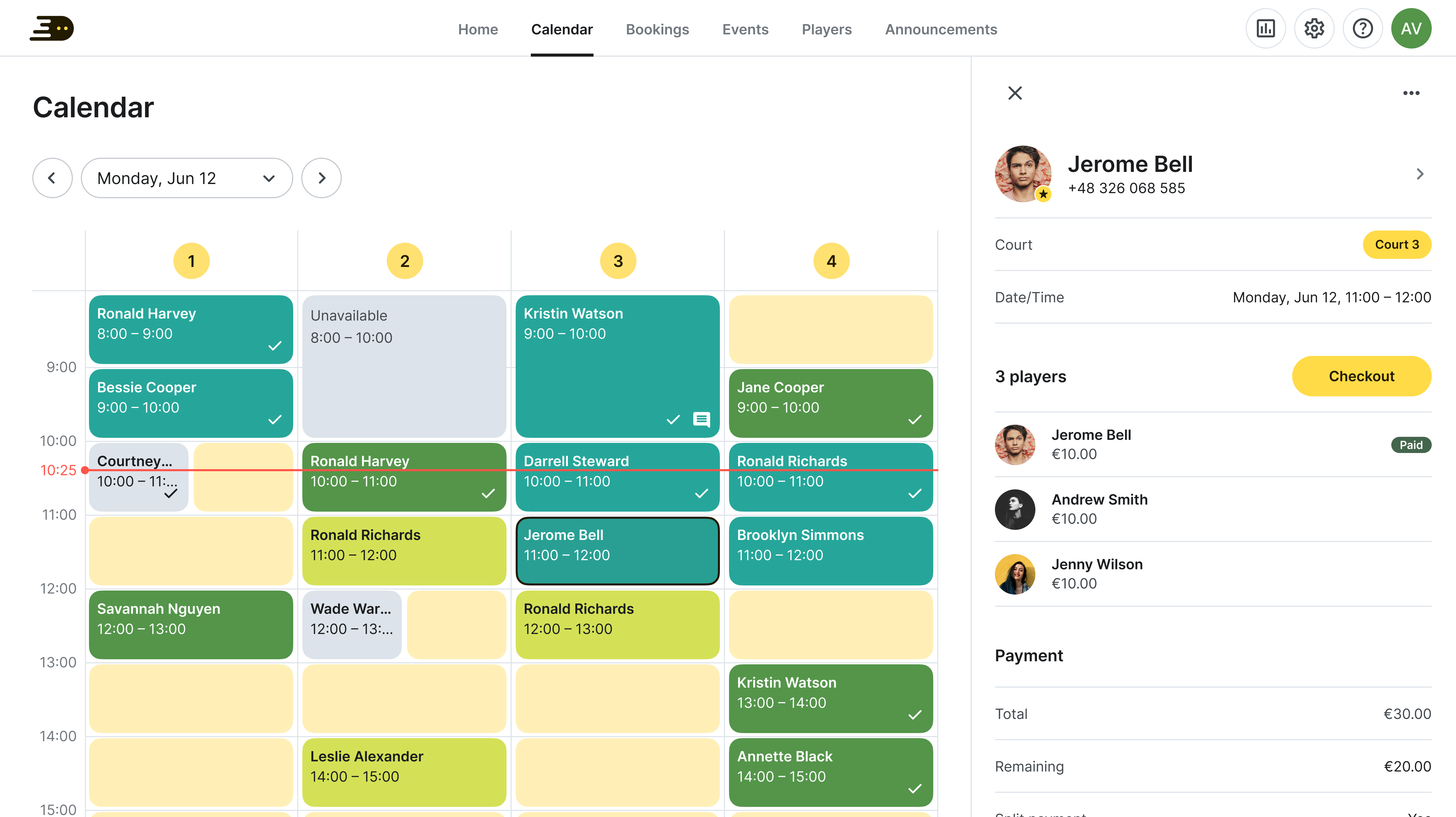The height and width of the screenshot is (817, 1456).
Task: Click checkmark on Ronald Harvey 8:00 booking
Action: pyautogui.click(x=275, y=345)
